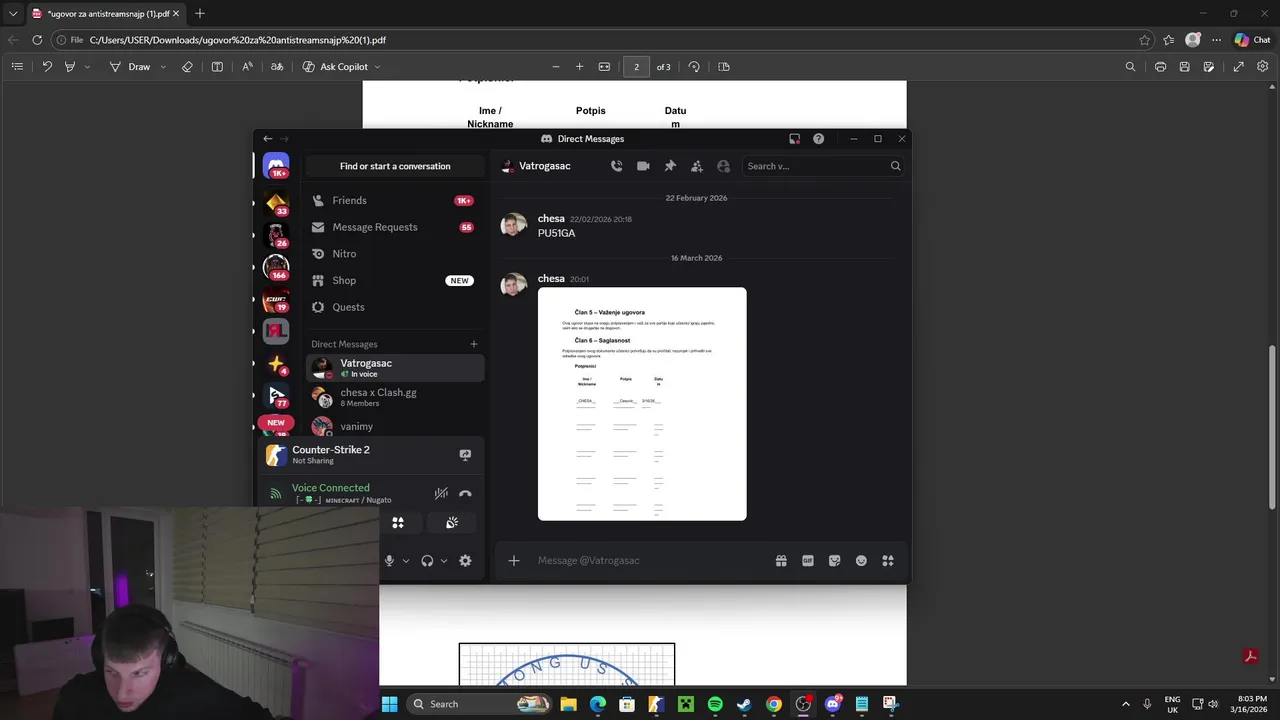Viewport: 1280px width, 720px height.
Task: Open soundboard button in voice panel
Action: pos(452,523)
